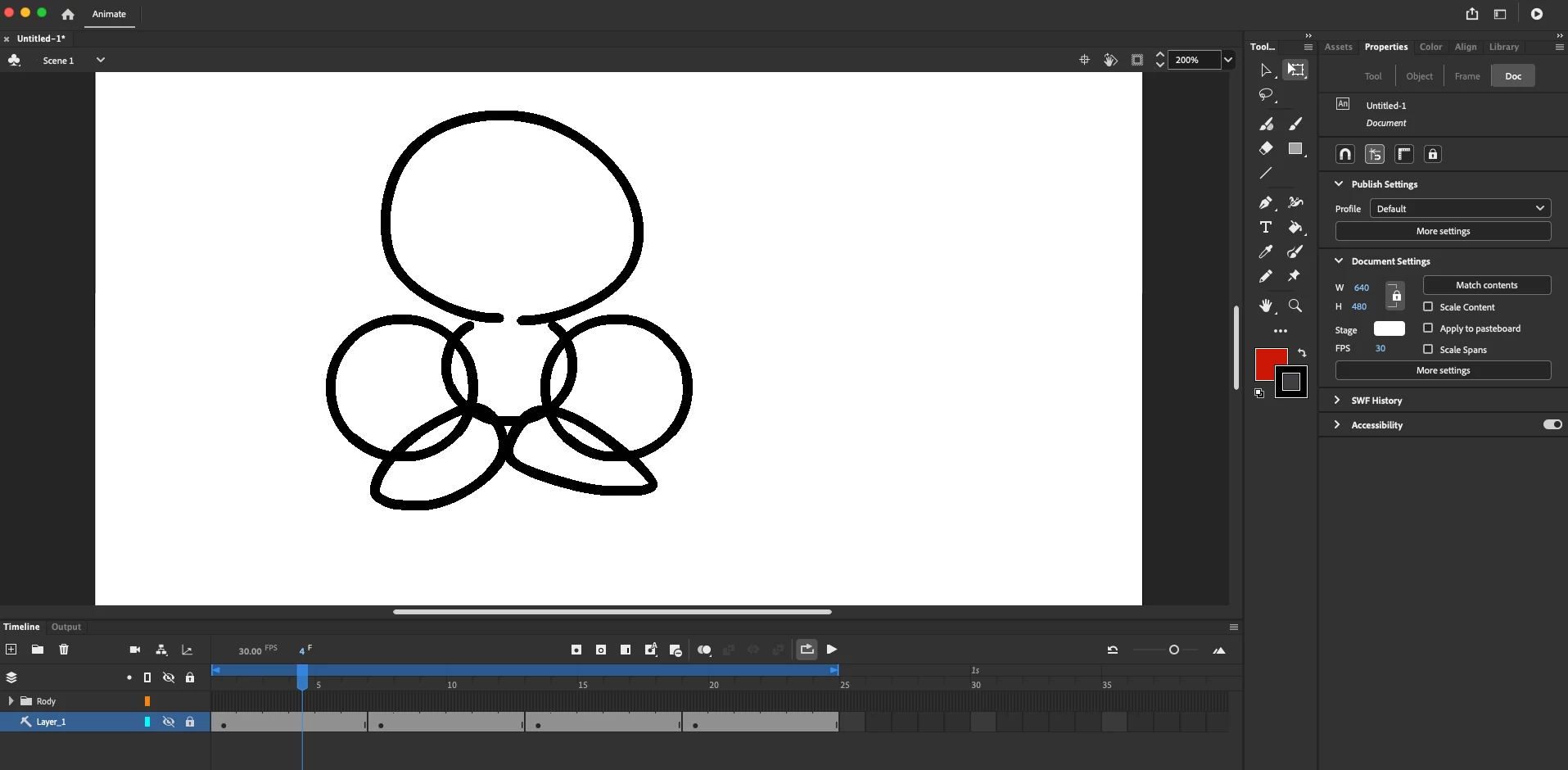Click the auto keyframe button
Screen dimensions: 1568x770
click(651, 650)
